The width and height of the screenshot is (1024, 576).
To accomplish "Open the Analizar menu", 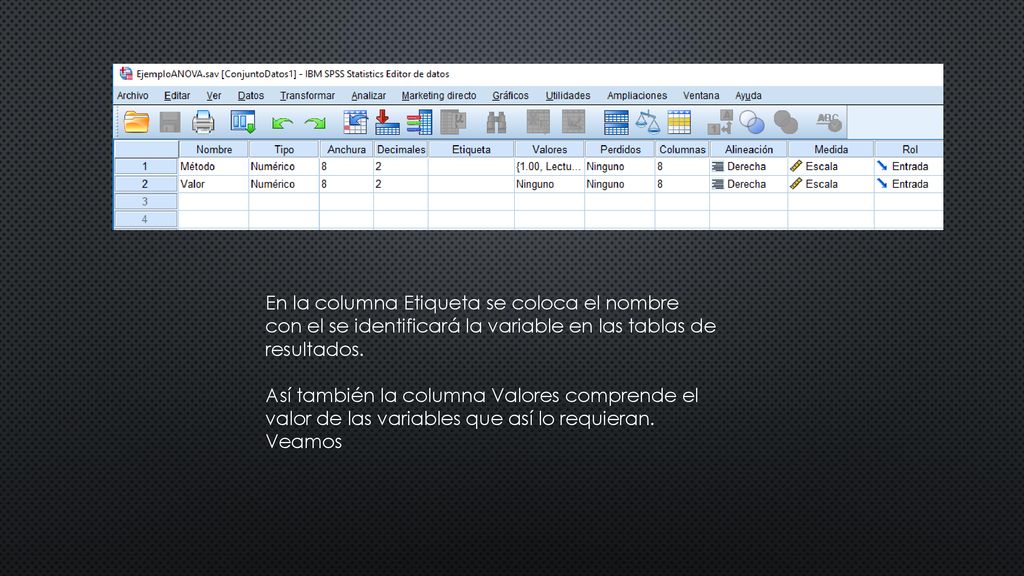I will click(x=368, y=95).
